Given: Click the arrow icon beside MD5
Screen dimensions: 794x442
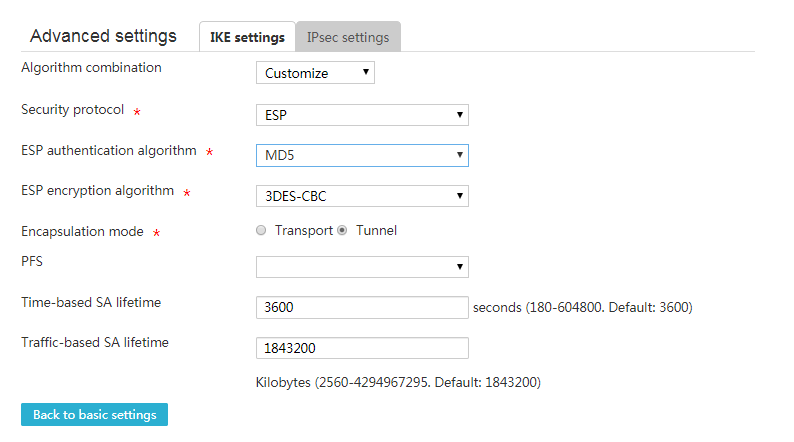Looking at the screenshot, I should 460,155.
